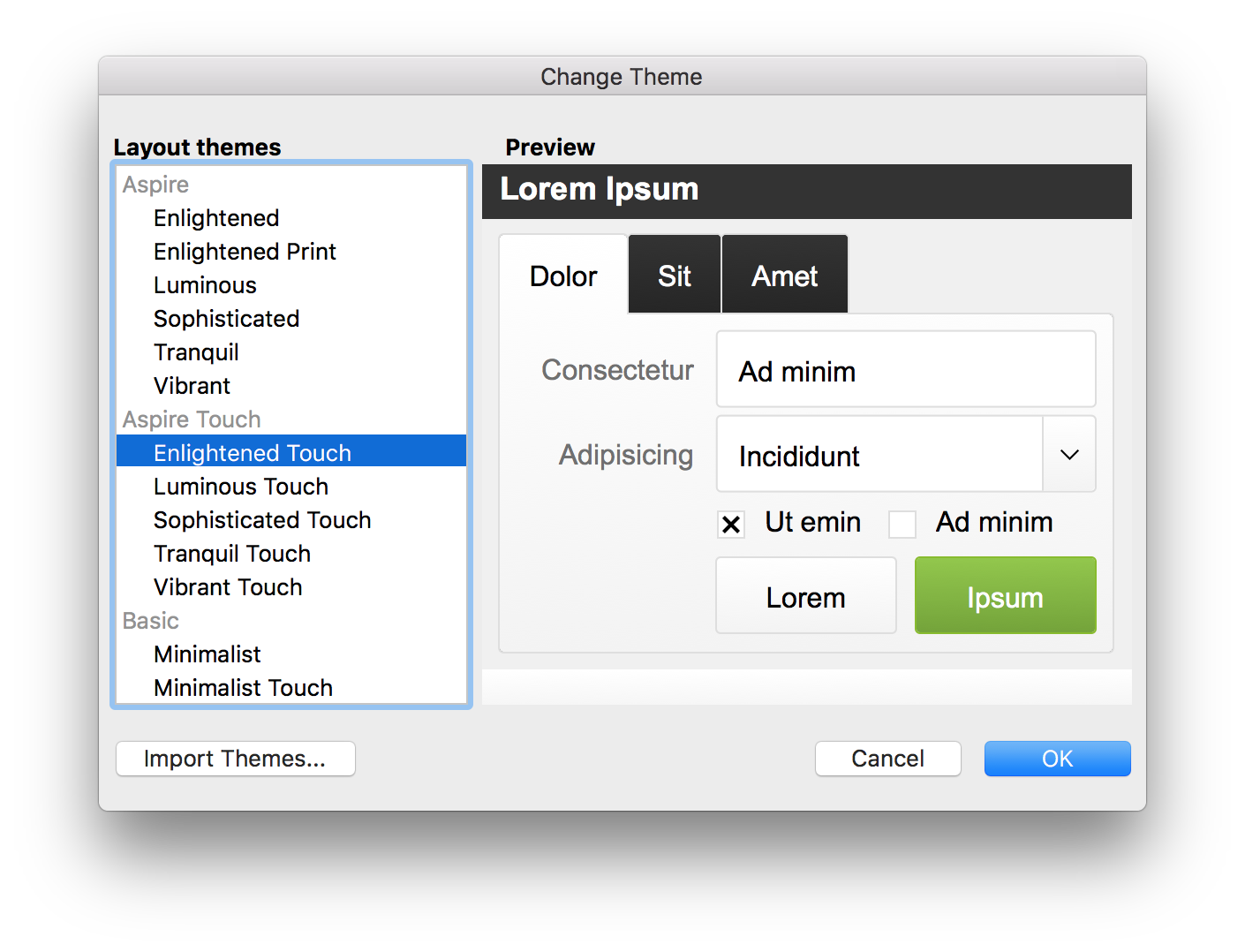Image resolution: width=1245 pixels, height=952 pixels.
Task: Switch to the Sit tab
Action: click(x=675, y=275)
